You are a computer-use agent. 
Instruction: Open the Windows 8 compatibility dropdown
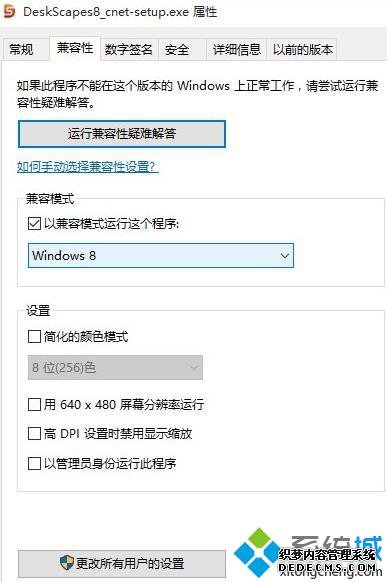pyautogui.click(x=161, y=255)
